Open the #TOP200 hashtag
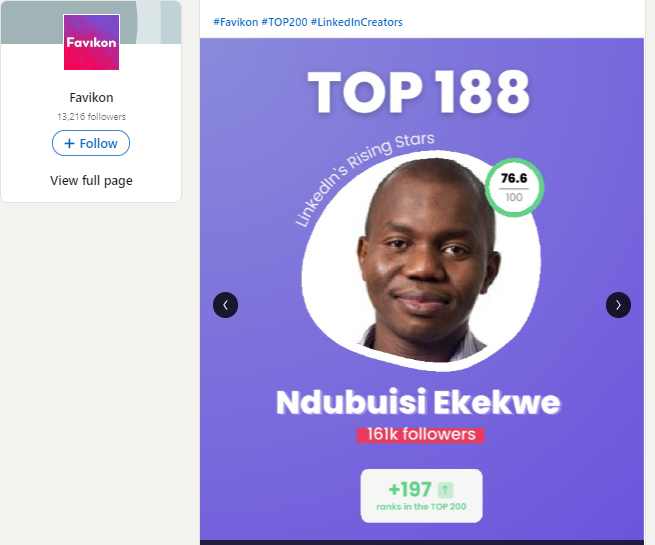Screen dimensions: 655x545 [284, 22]
